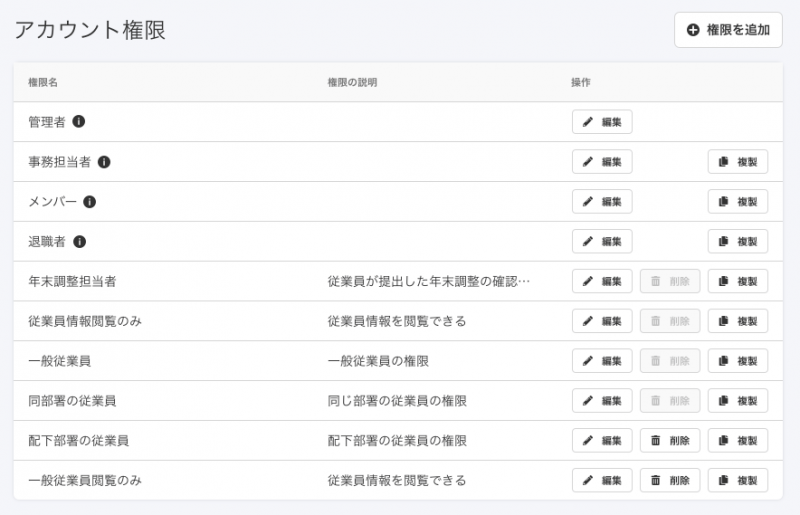
Task: Click the info icon beside 事務担当者
Action: [104, 162]
